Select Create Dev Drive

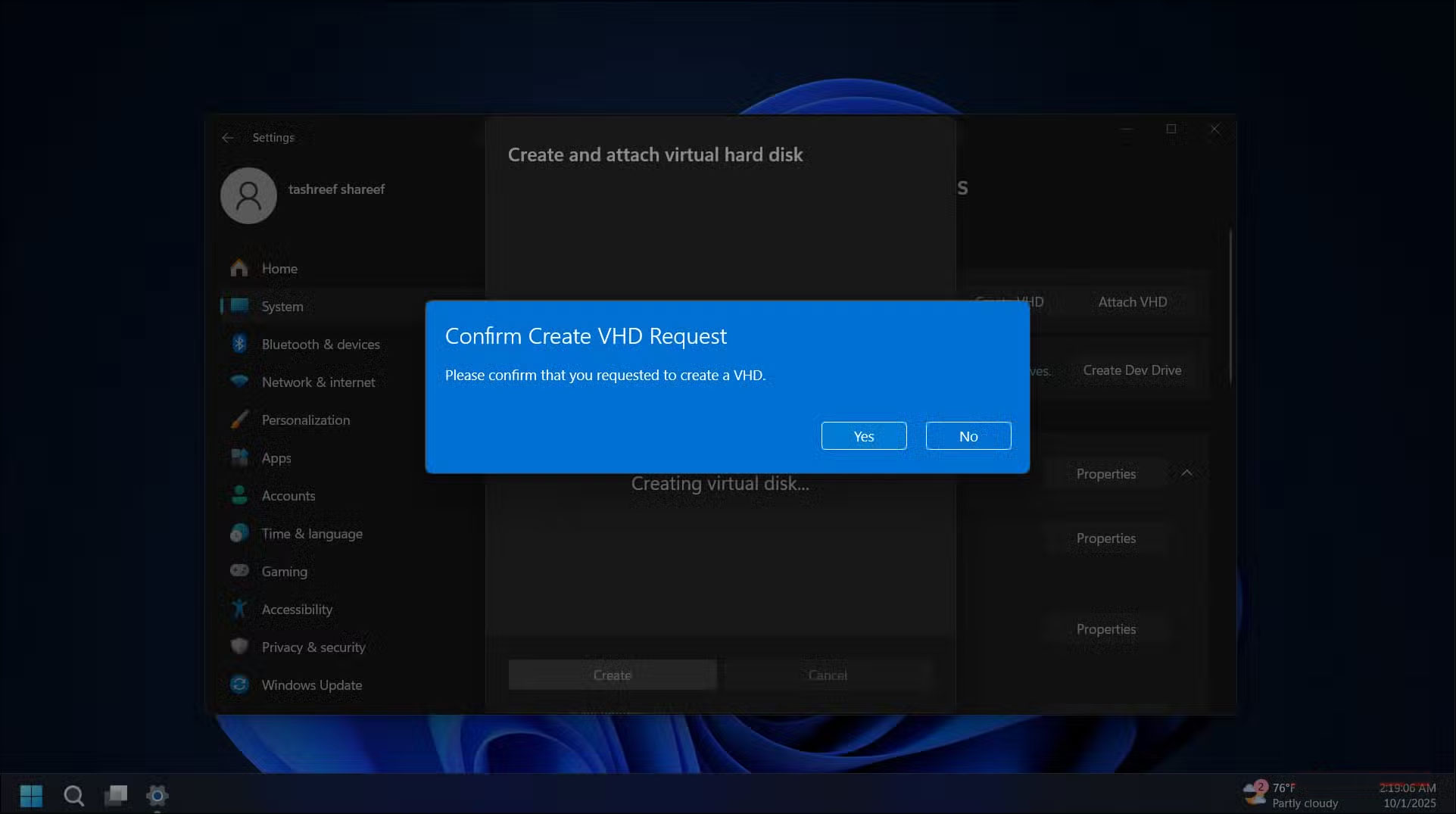1131,370
